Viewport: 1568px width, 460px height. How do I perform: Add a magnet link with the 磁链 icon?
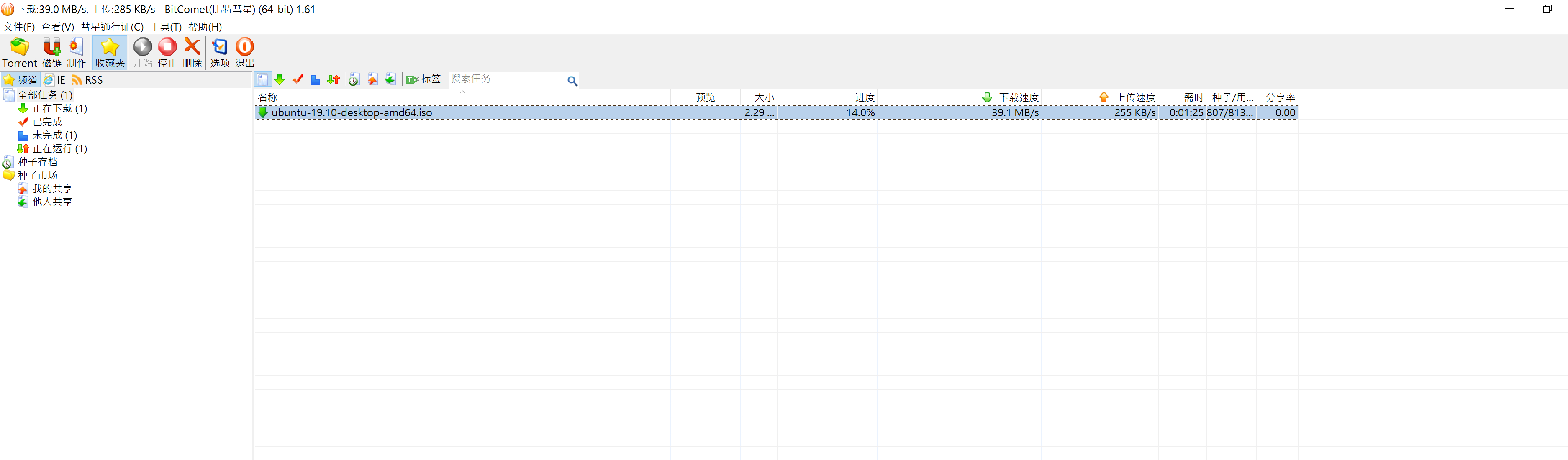point(52,47)
